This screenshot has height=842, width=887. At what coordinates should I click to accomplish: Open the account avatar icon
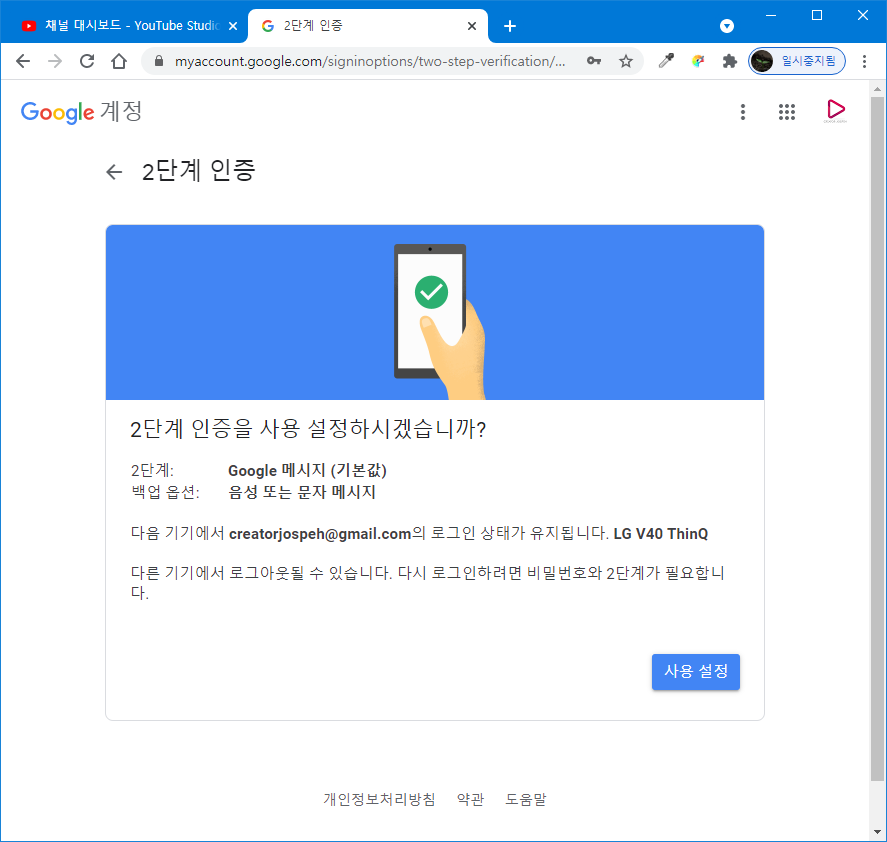(x=835, y=111)
